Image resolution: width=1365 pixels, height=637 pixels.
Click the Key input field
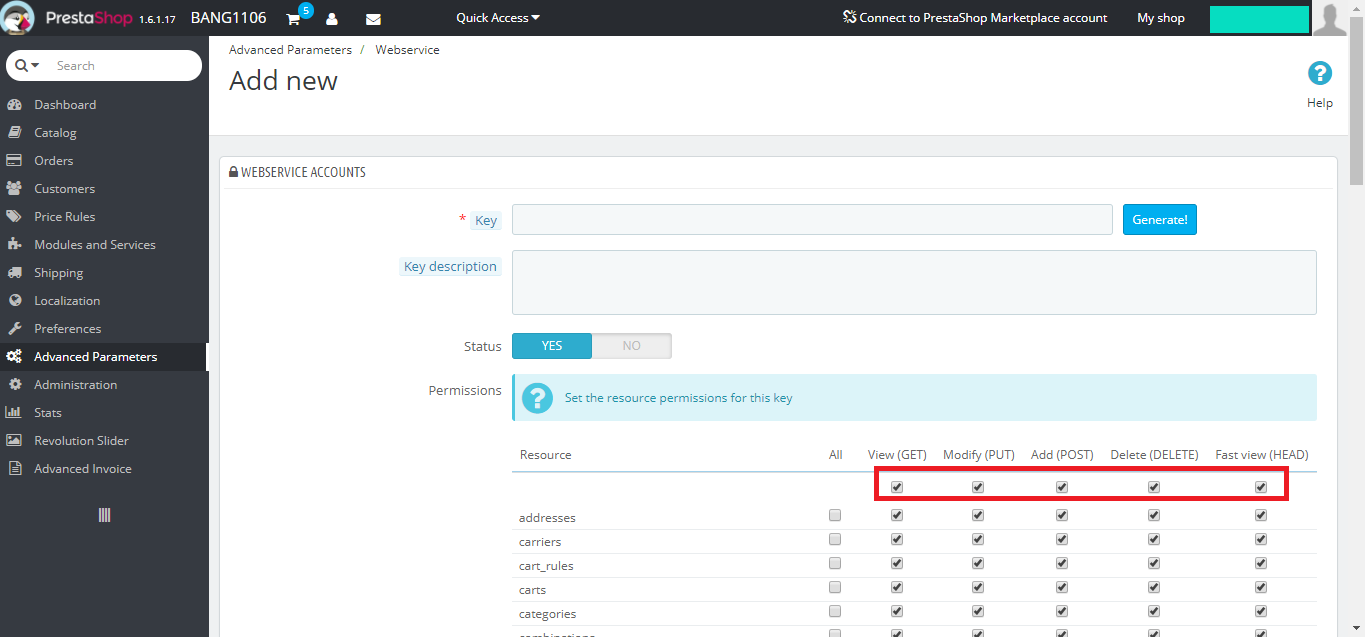(x=812, y=220)
